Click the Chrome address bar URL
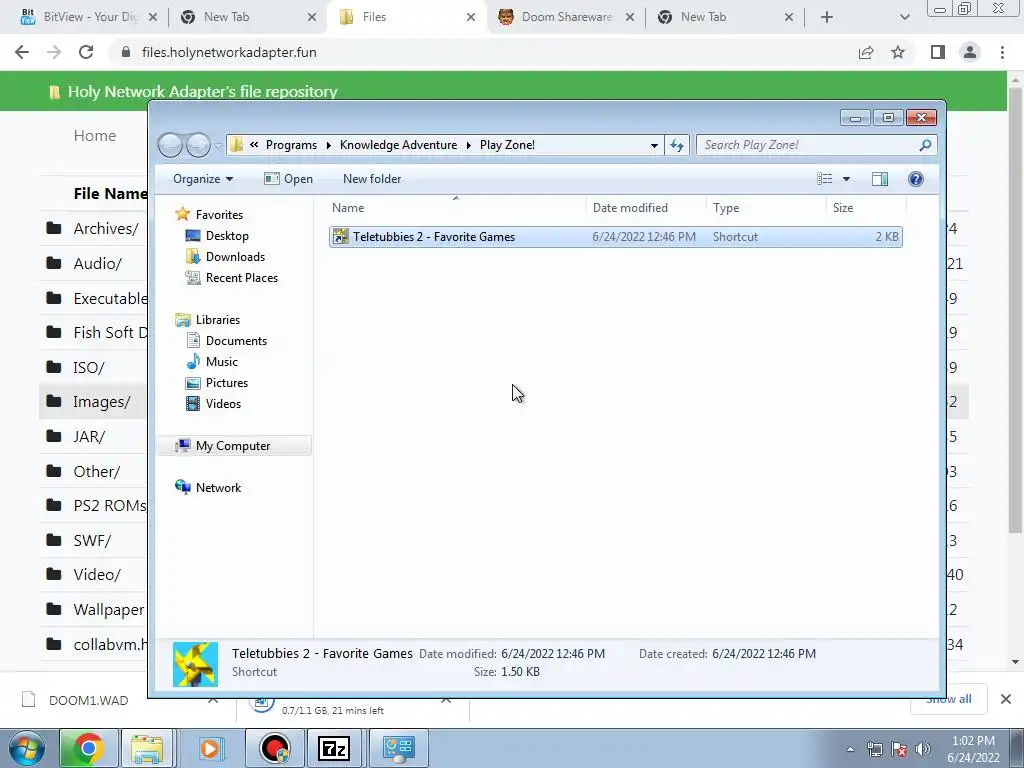This screenshot has height=768, width=1024. [229, 52]
